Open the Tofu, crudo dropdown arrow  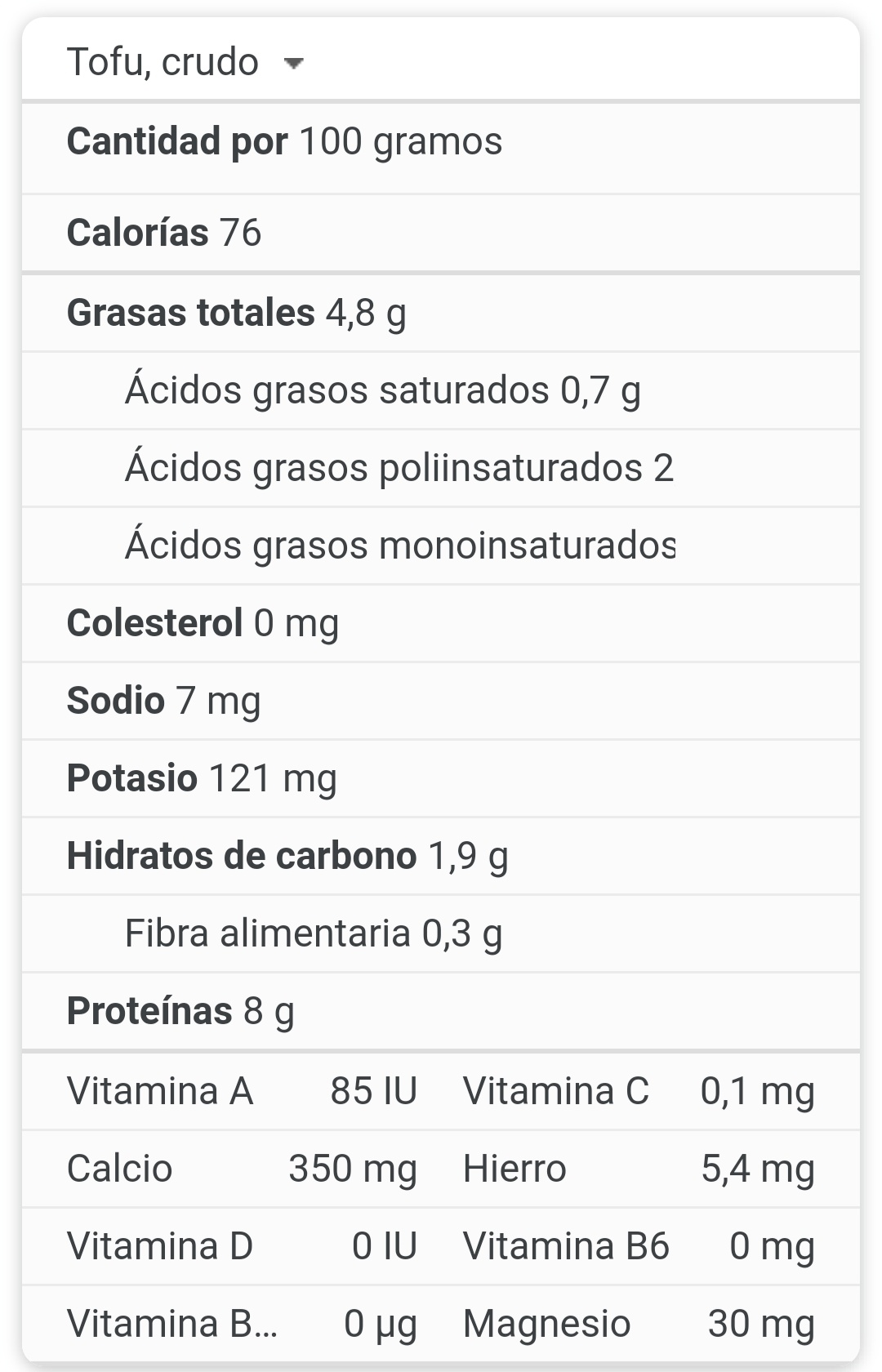tap(293, 64)
